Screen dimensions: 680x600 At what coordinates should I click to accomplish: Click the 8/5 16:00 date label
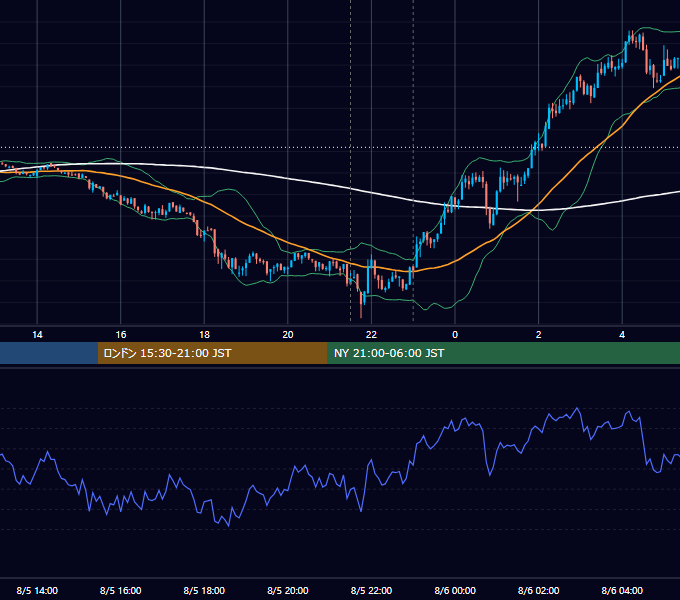click(x=121, y=591)
